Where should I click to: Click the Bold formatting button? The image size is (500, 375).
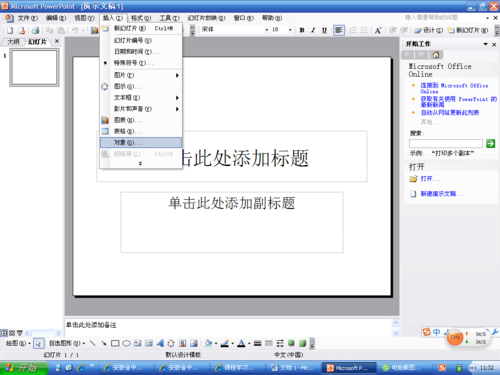[302, 30]
